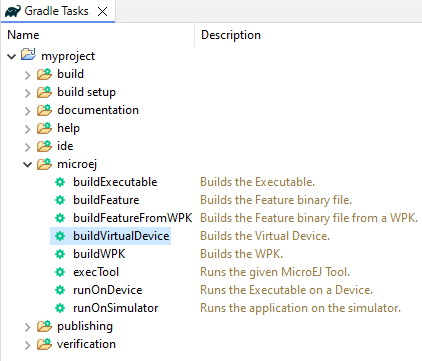Select the myproject tree label

(68, 56)
